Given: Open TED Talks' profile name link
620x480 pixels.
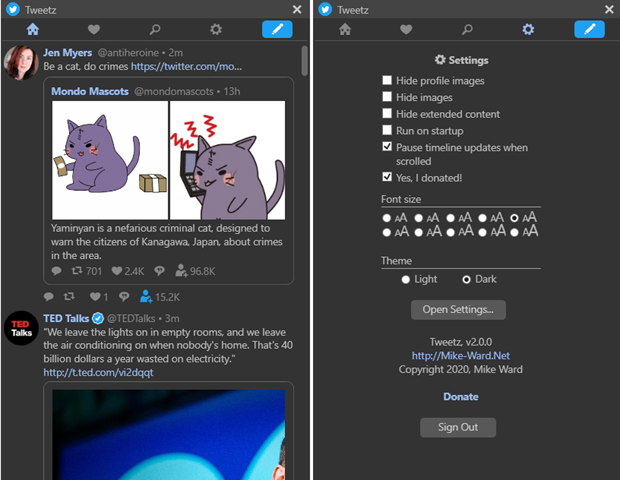Looking at the screenshot, I should point(66,318).
